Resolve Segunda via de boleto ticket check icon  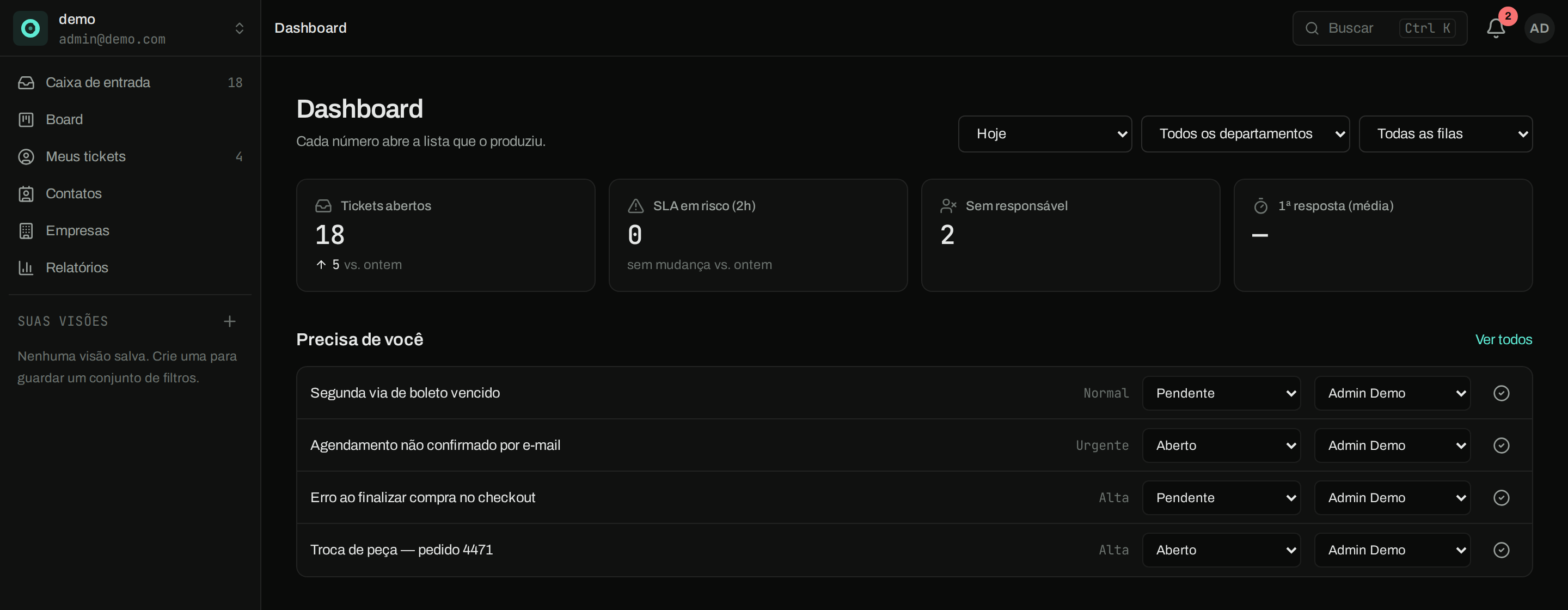pos(1501,393)
